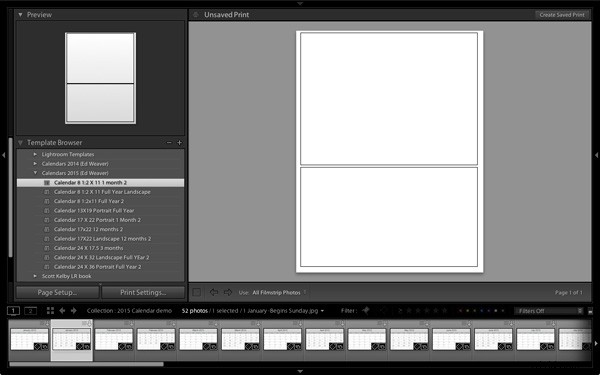Collapse the Preview panel triangle
The width and height of the screenshot is (600, 375).
tap(21, 15)
